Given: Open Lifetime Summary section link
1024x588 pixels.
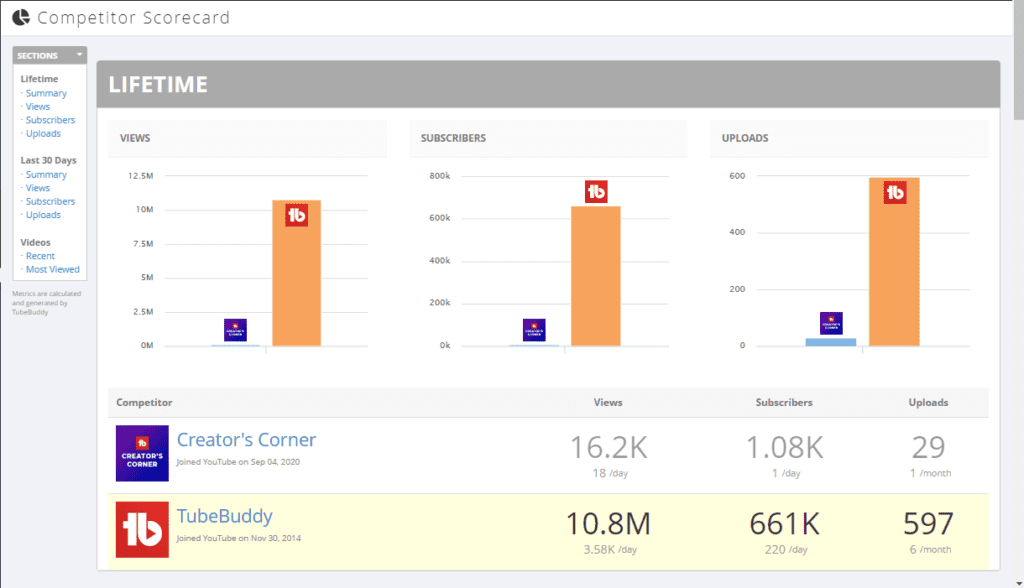Looking at the screenshot, I should tap(46, 93).
